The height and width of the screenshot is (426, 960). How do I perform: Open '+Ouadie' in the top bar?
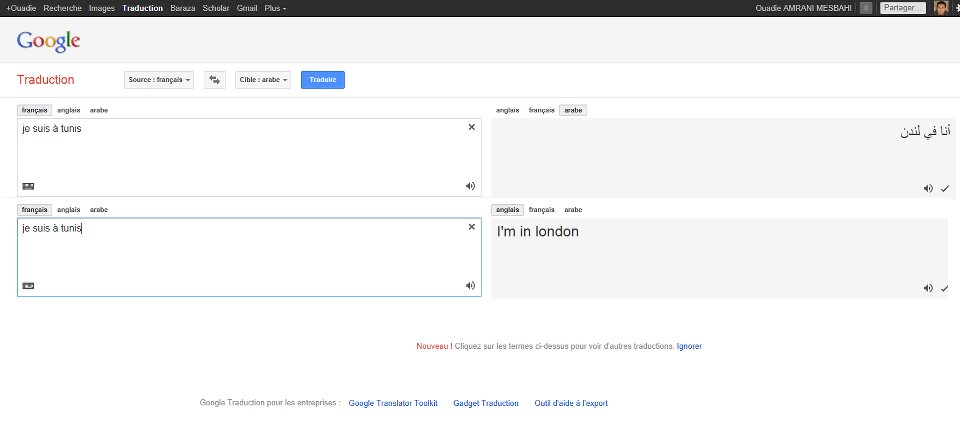click(x=21, y=8)
